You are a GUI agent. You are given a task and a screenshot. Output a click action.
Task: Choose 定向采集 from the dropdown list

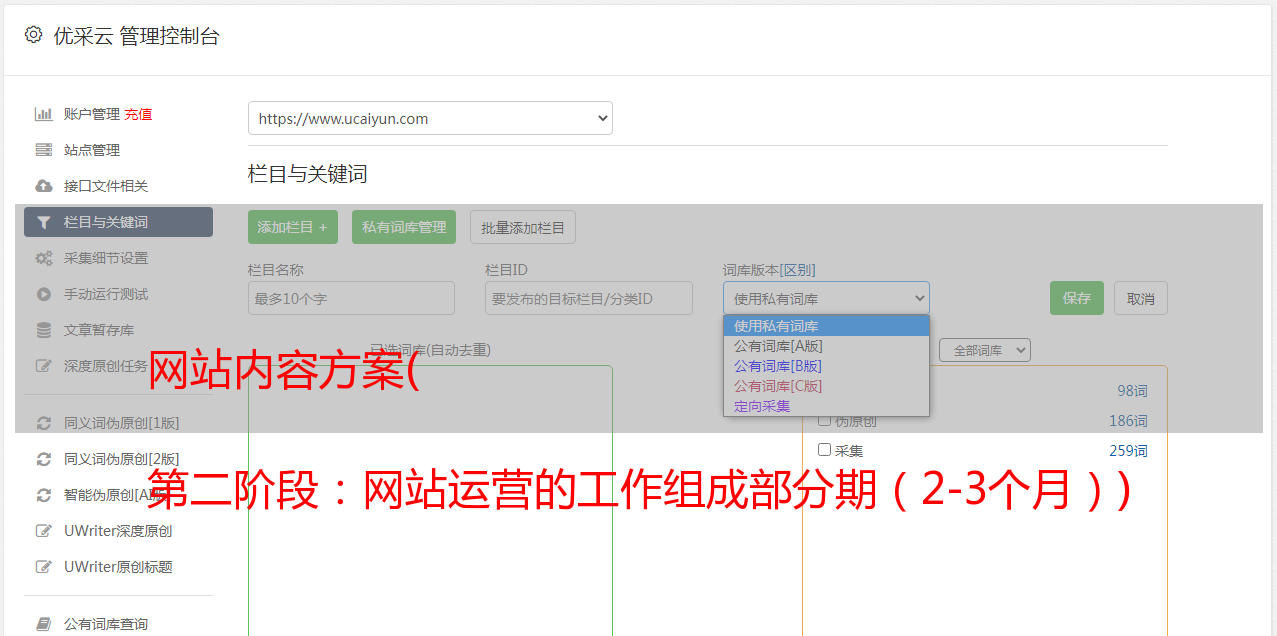coord(826,406)
